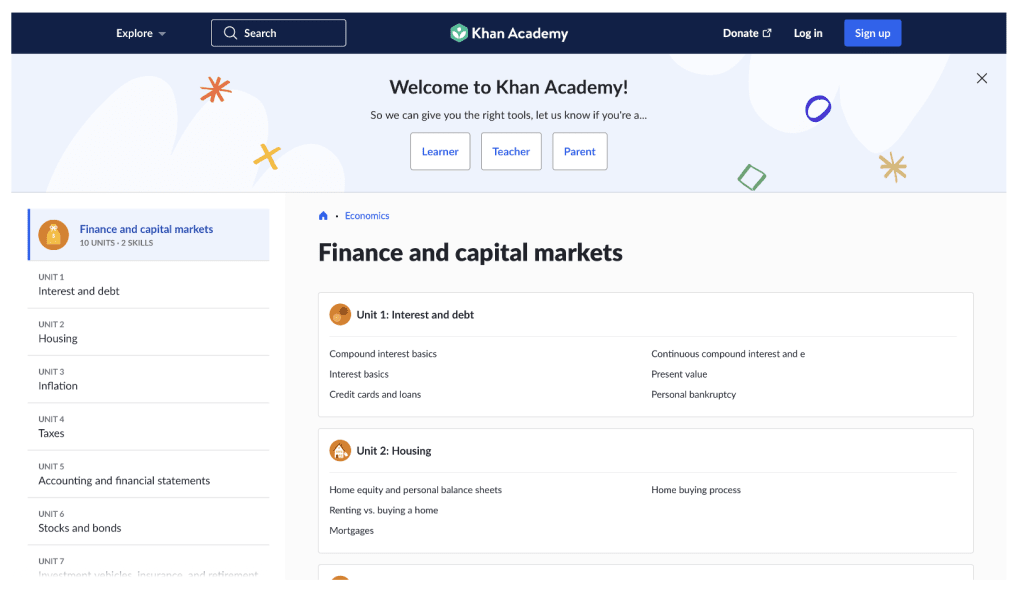Click the Unit 2: Housing heading

pyautogui.click(x=394, y=451)
